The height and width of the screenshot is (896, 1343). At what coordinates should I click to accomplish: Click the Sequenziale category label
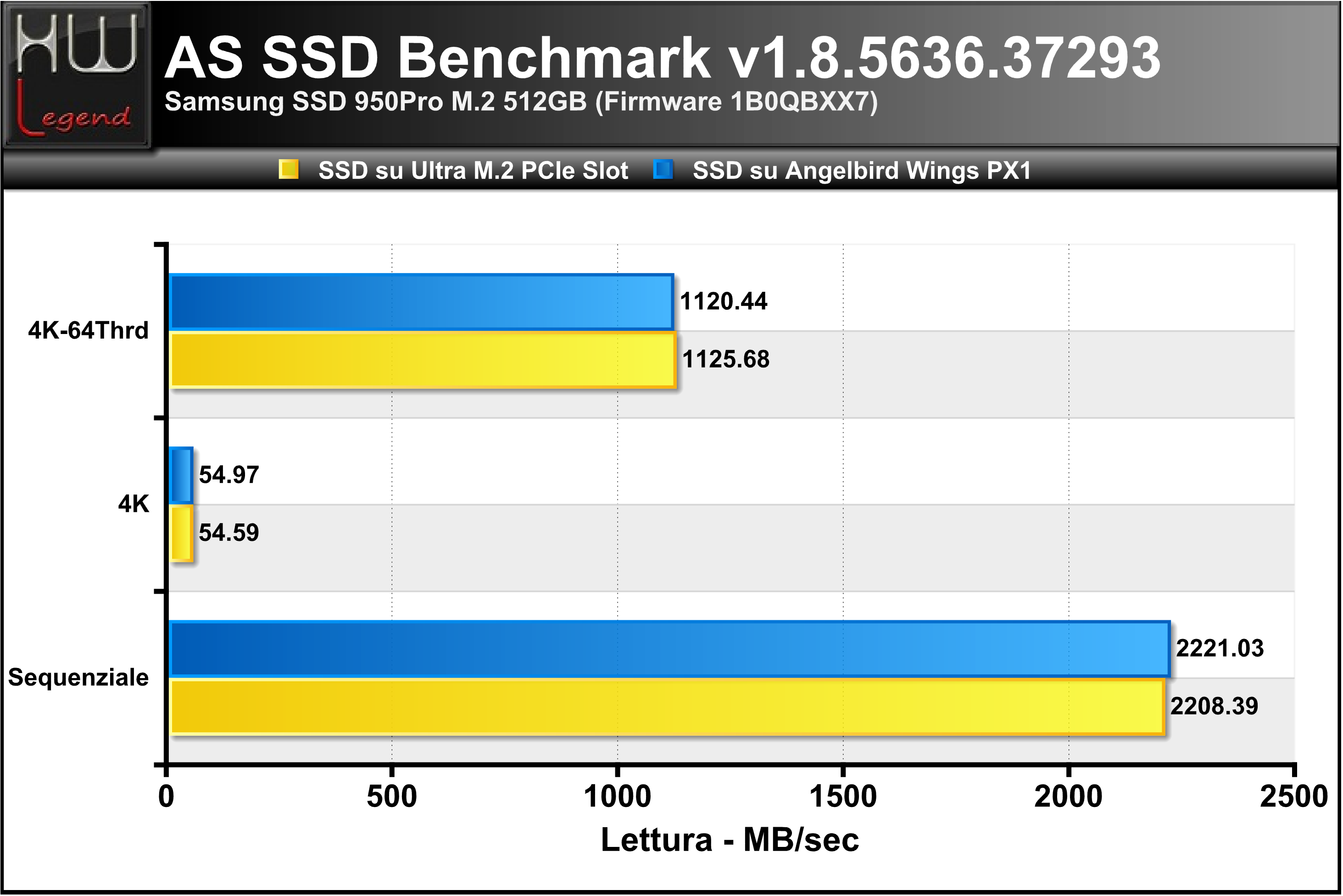[x=78, y=678]
